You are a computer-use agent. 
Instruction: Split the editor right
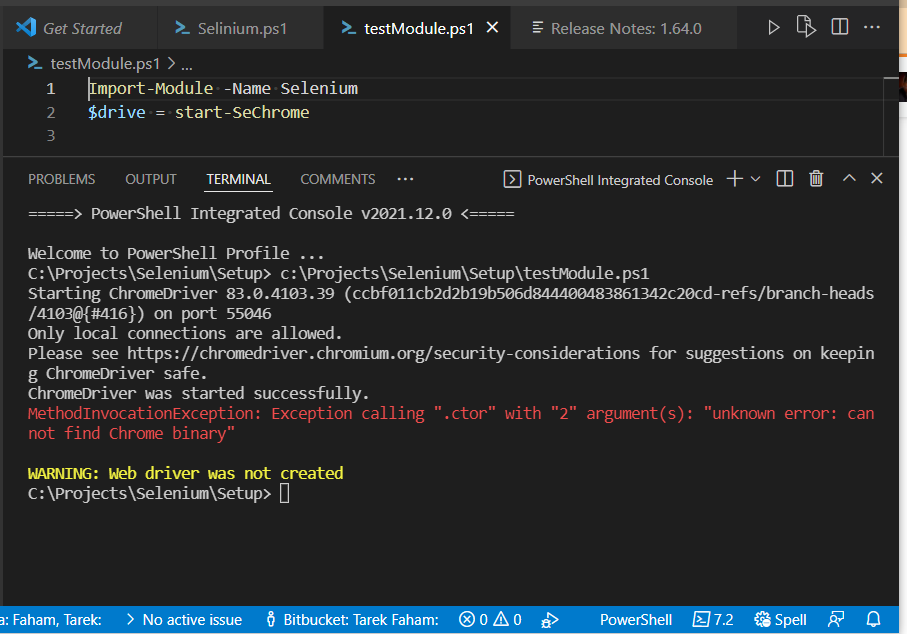coord(839,27)
